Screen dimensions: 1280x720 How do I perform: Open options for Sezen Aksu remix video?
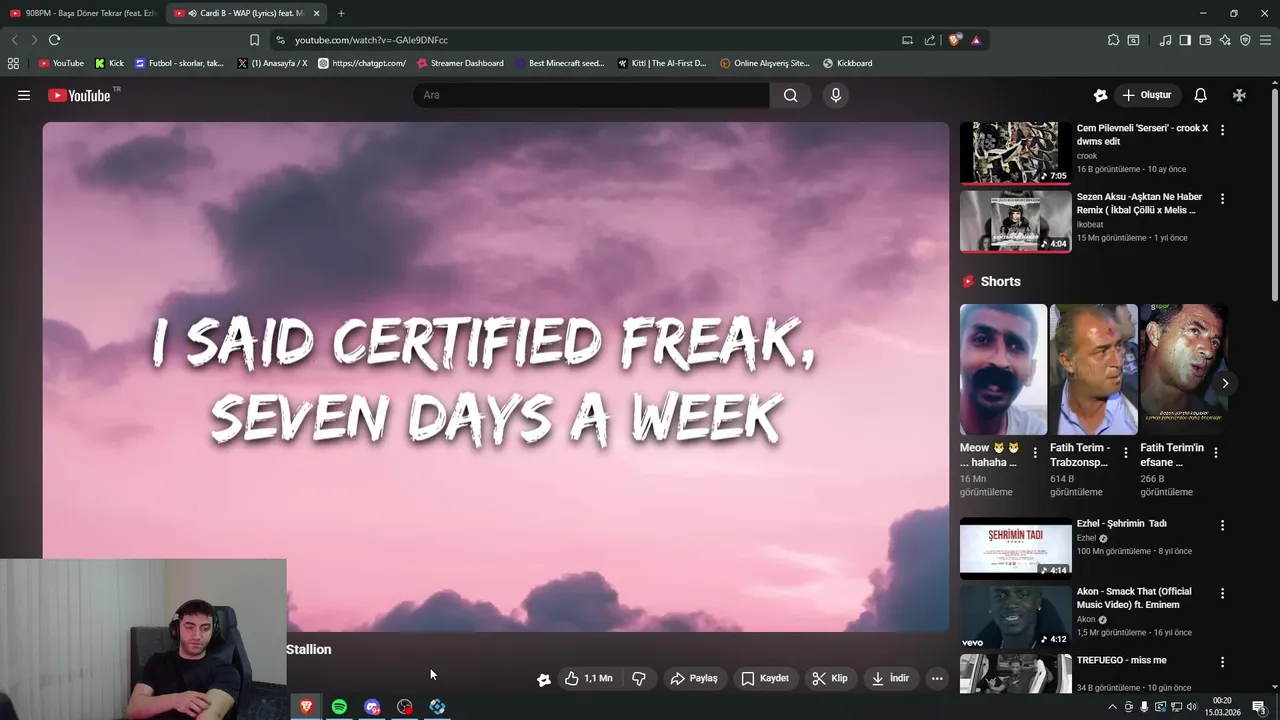click(1222, 199)
